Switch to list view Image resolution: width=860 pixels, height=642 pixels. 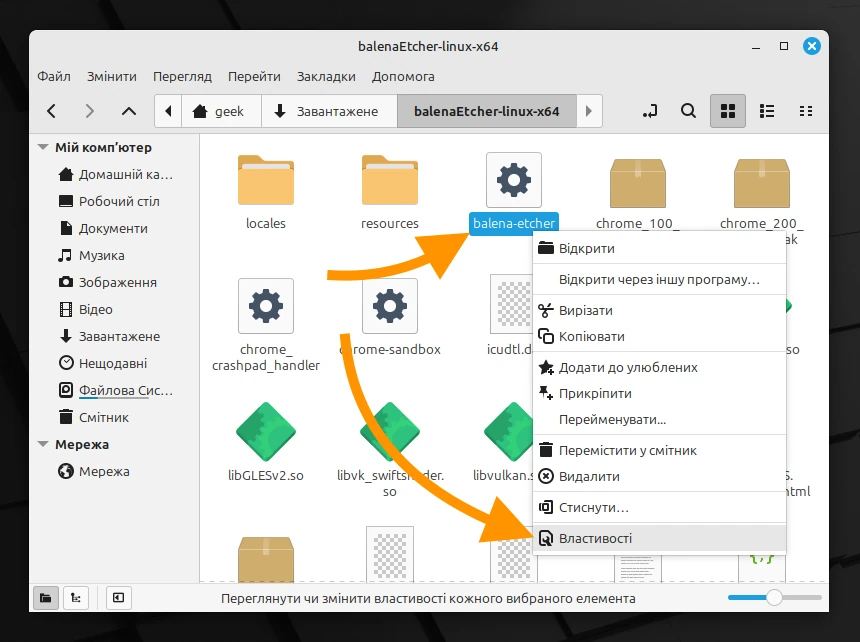click(x=767, y=111)
